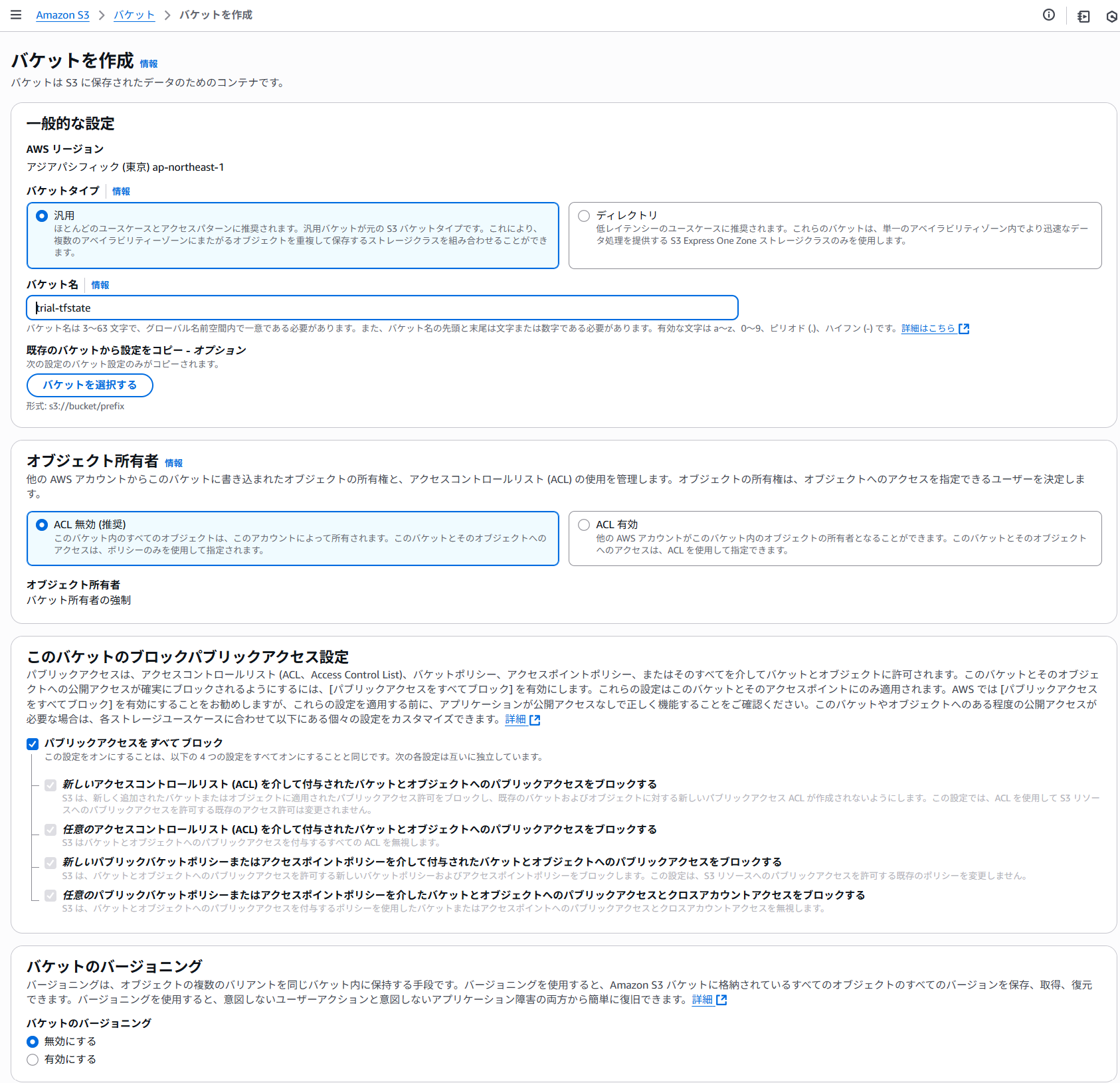Click the 新しいパブリックバケットポリシー block checkbox
The height and width of the screenshot is (1083, 1120).
[x=50, y=862]
